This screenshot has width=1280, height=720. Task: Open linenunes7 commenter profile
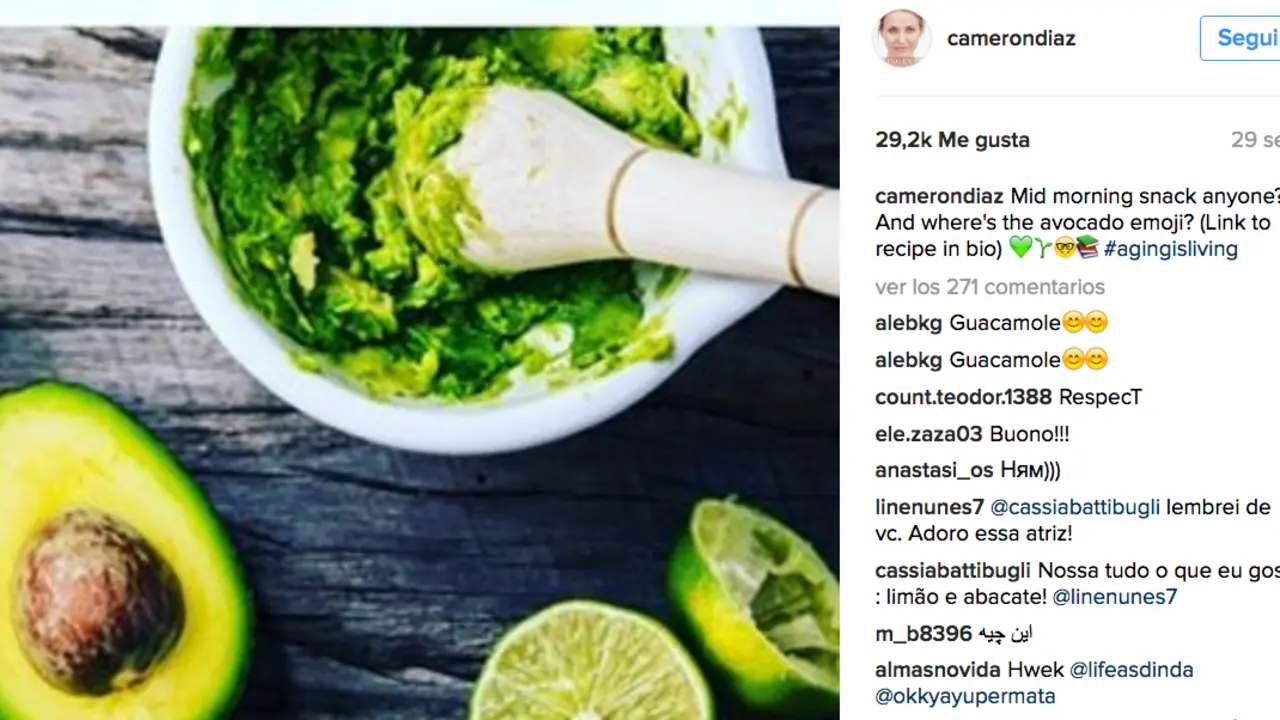(x=929, y=508)
